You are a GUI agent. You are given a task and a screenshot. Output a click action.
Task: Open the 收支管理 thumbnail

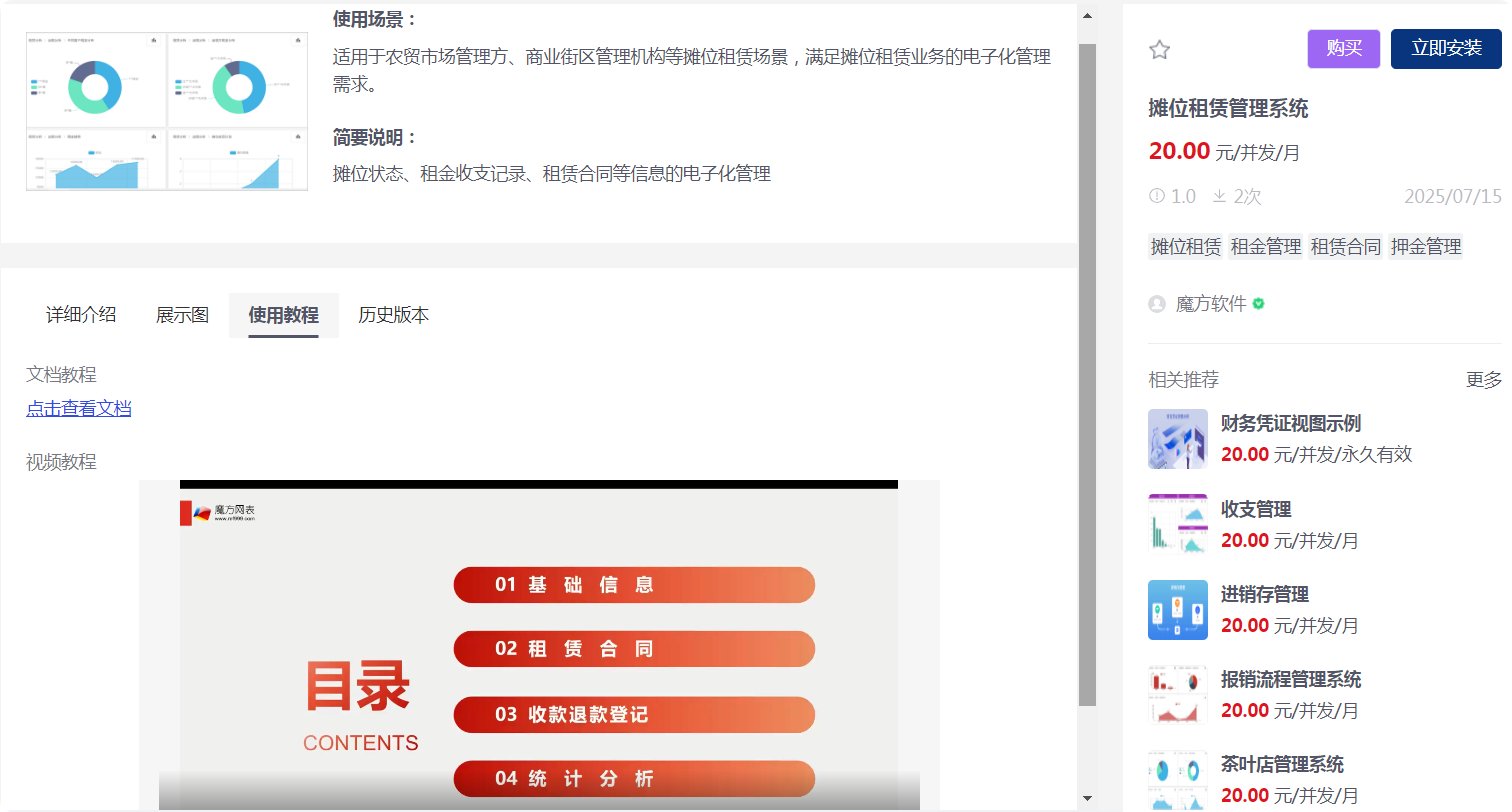pyautogui.click(x=1178, y=524)
